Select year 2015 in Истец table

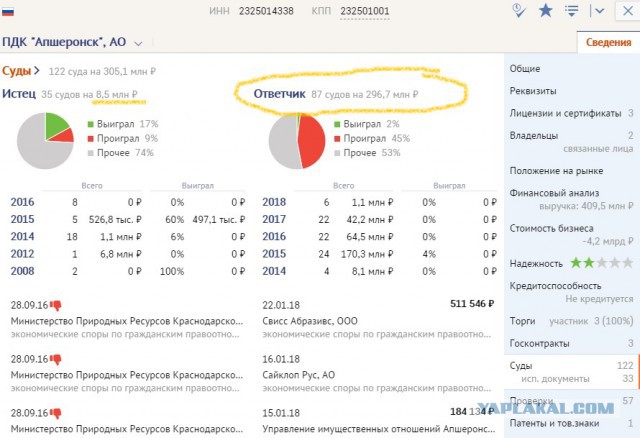[22, 219]
